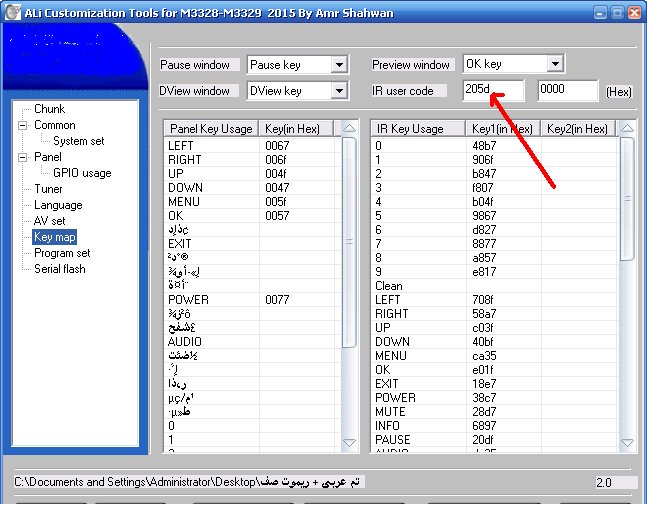The height and width of the screenshot is (505, 647).
Task: Open the AV set section
Action: 50,221
